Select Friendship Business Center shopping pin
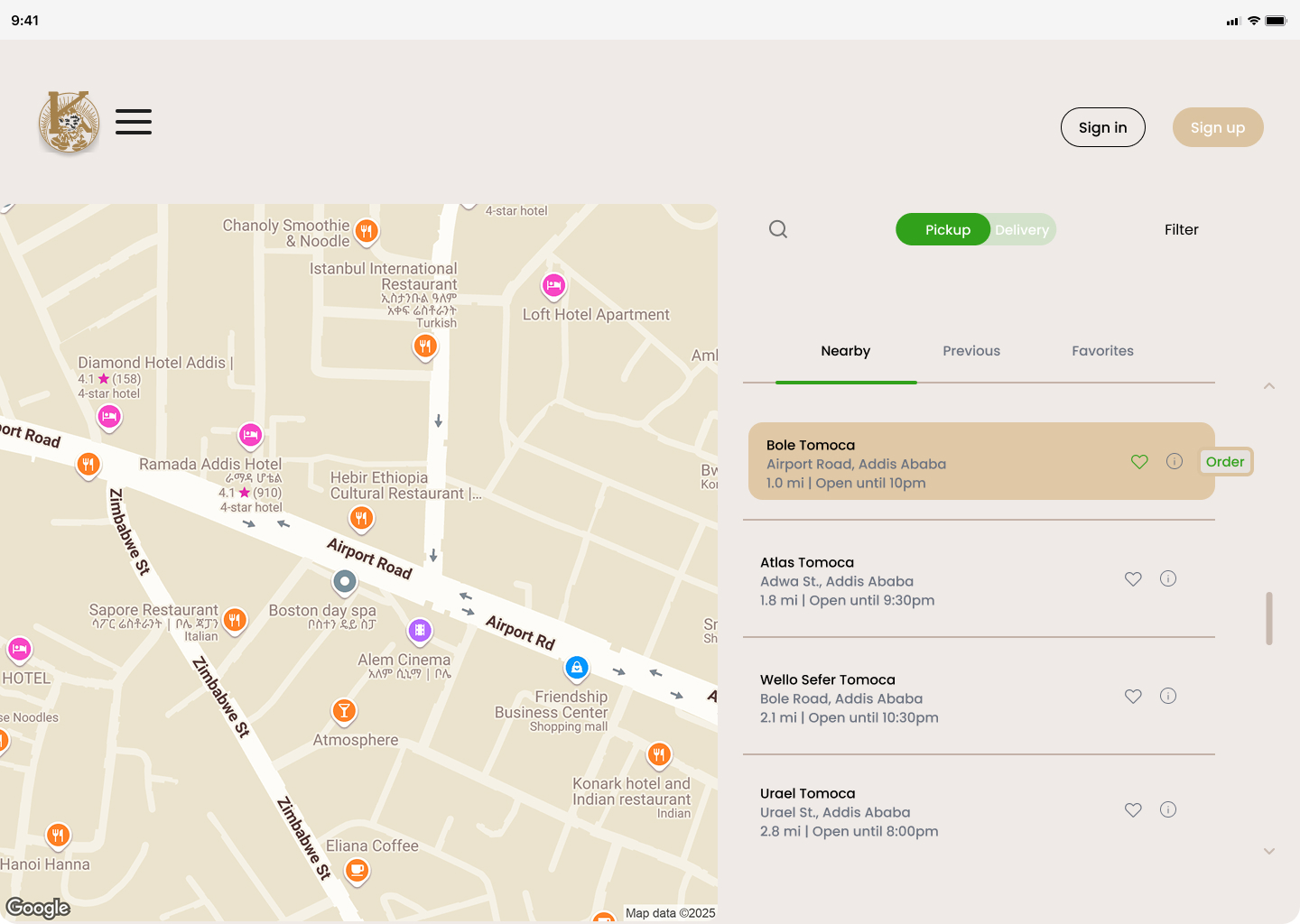Viewport: 1300px width, 924px height. point(577,668)
